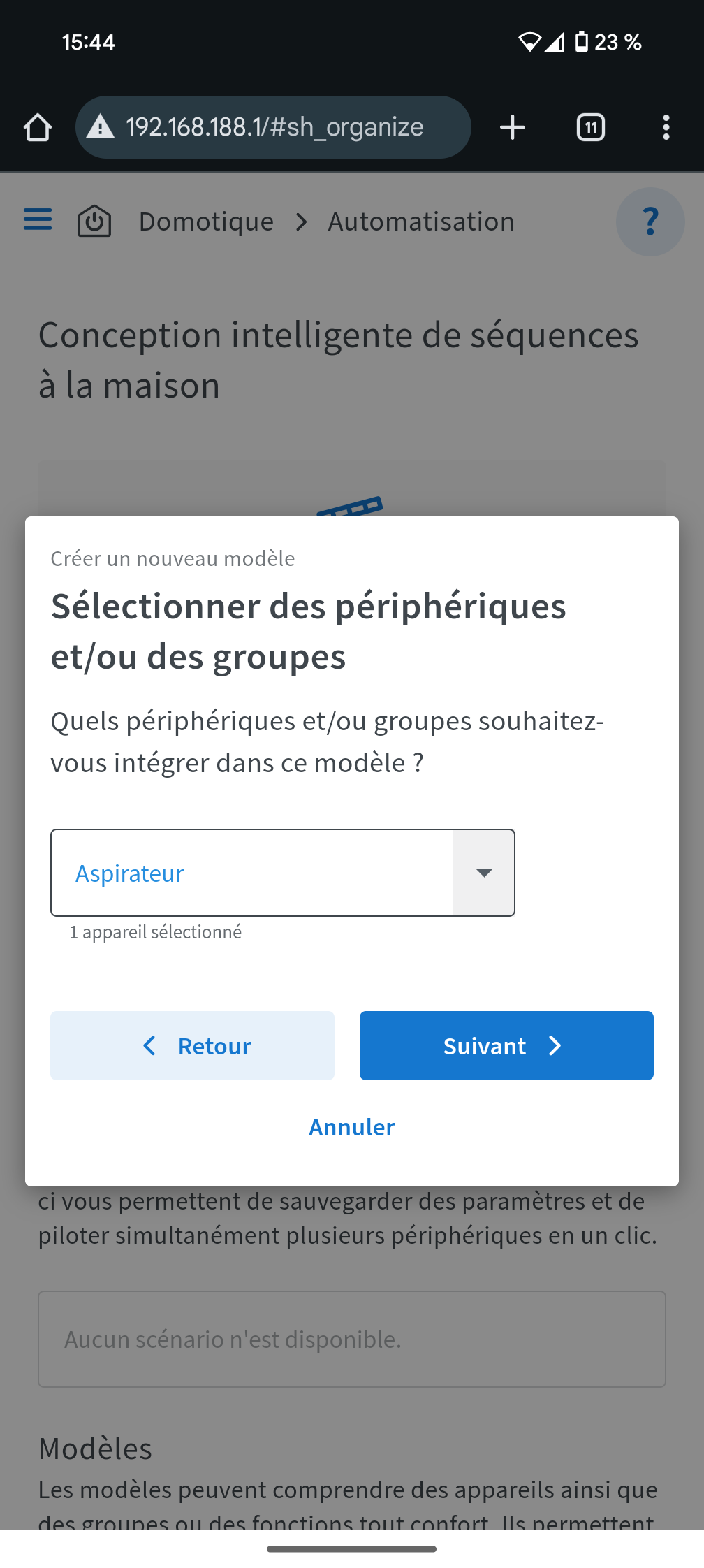Cancel the dialog via Annuler link
This screenshot has width=704, height=1568.
(x=352, y=1127)
